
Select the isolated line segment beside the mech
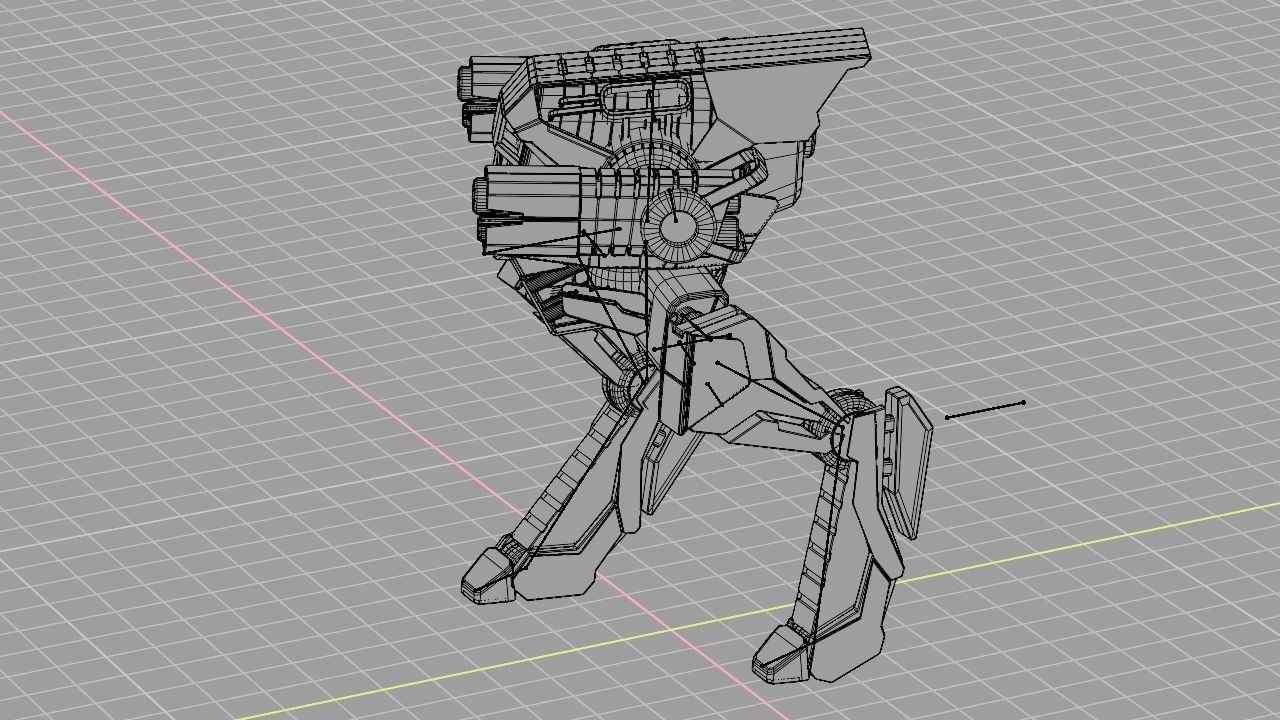pos(985,410)
